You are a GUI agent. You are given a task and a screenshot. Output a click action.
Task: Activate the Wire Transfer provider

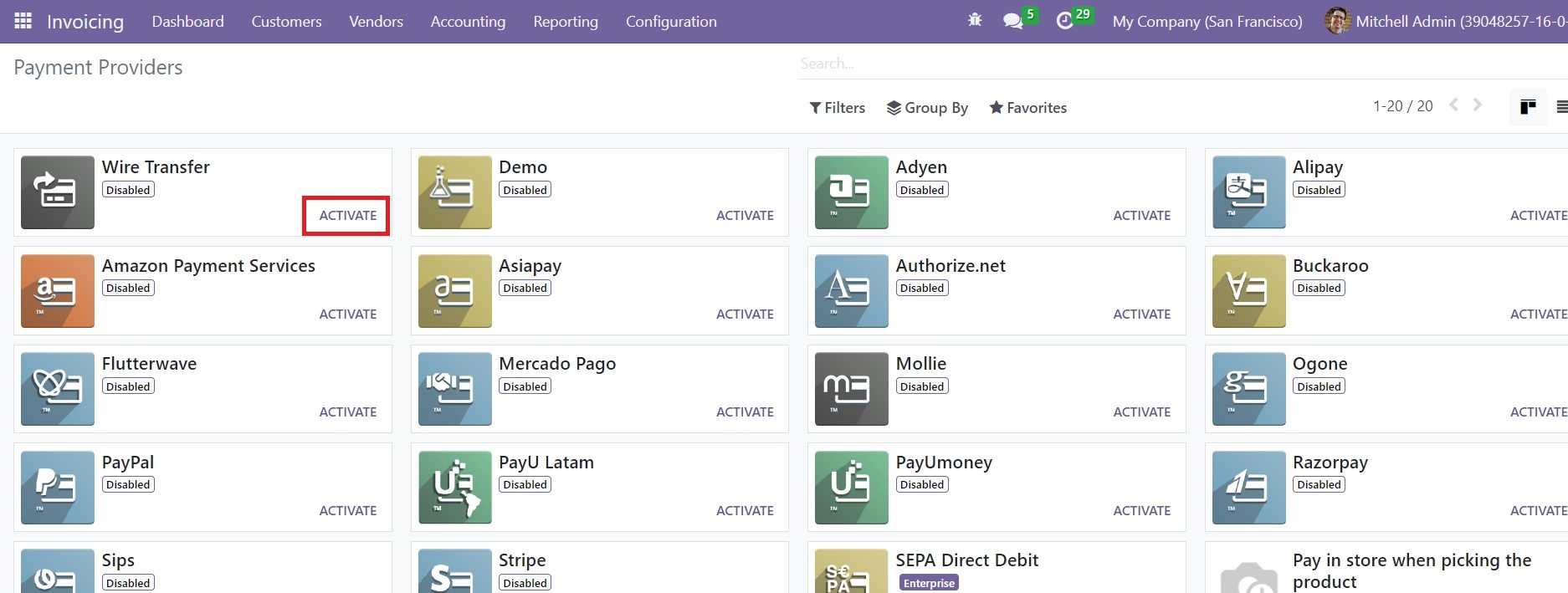click(347, 216)
